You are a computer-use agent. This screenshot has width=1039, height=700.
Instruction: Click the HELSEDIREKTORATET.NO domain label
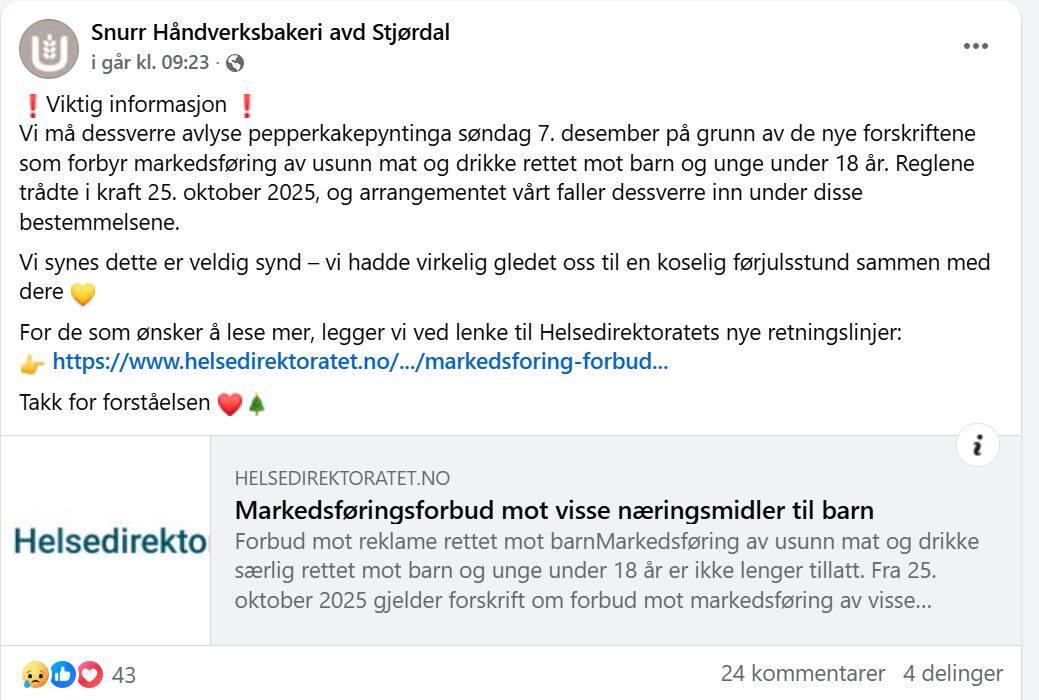tap(342, 479)
